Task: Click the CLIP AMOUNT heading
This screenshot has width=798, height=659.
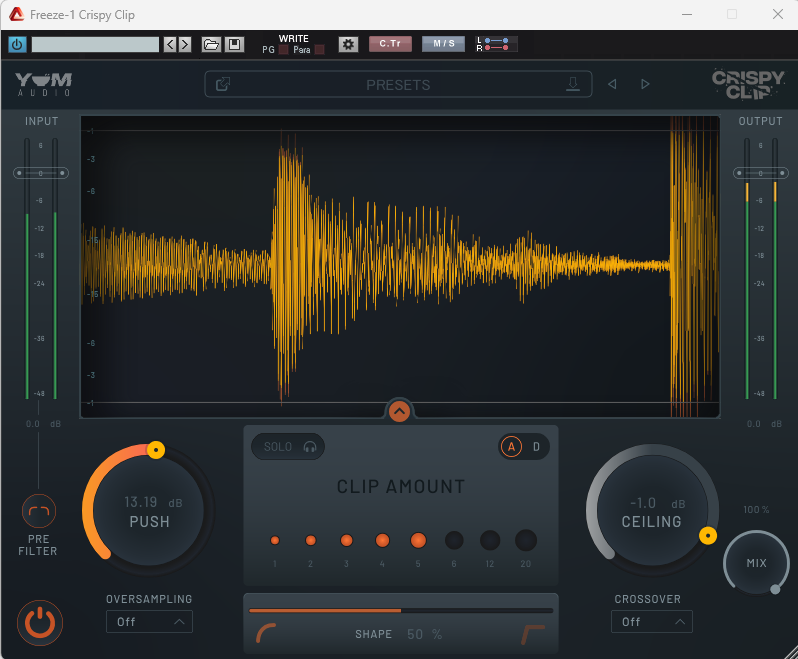Action: [x=401, y=487]
